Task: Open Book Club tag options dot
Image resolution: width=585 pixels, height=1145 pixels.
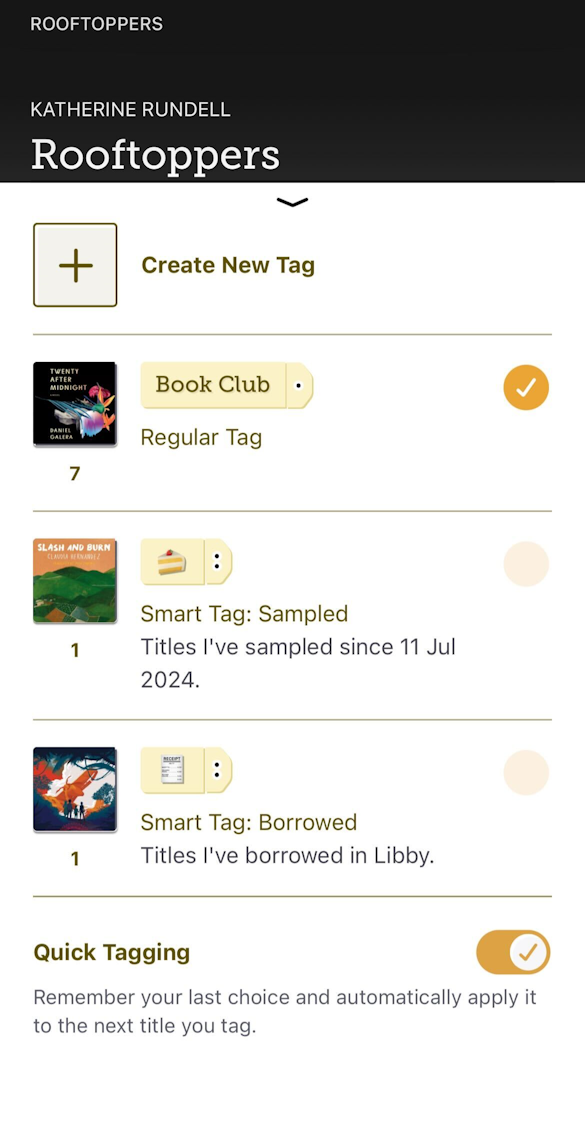Action: [299, 385]
